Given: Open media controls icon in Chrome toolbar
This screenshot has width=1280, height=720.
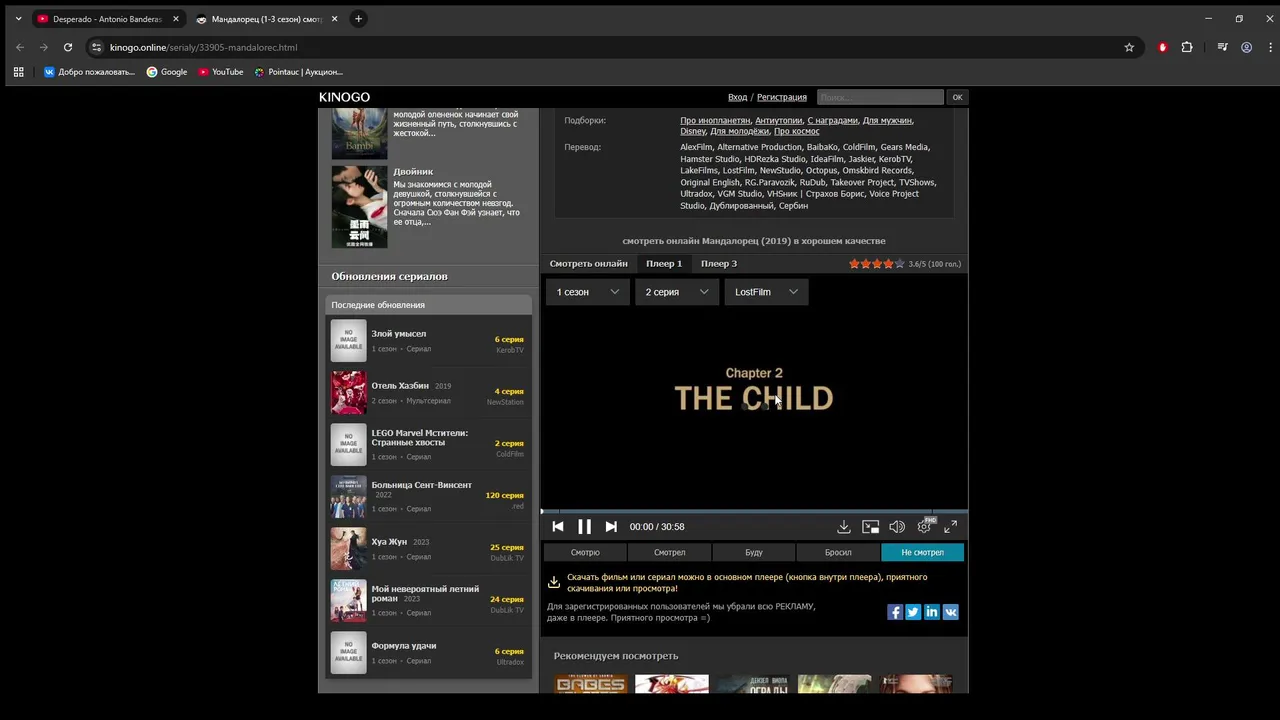Looking at the screenshot, I should point(1222,47).
